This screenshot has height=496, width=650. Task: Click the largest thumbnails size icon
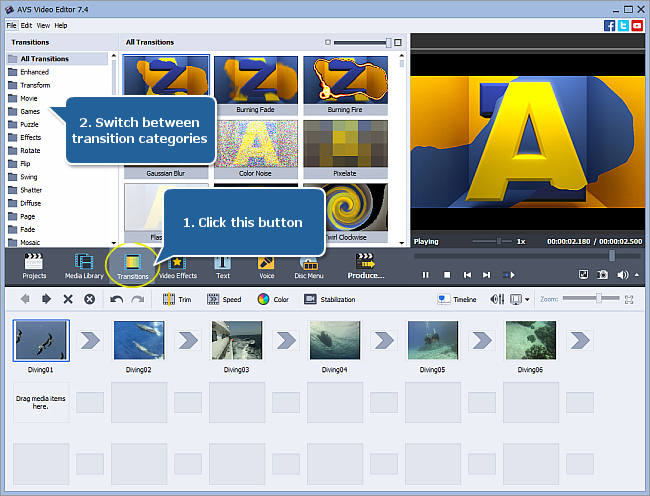pos(398,42)
